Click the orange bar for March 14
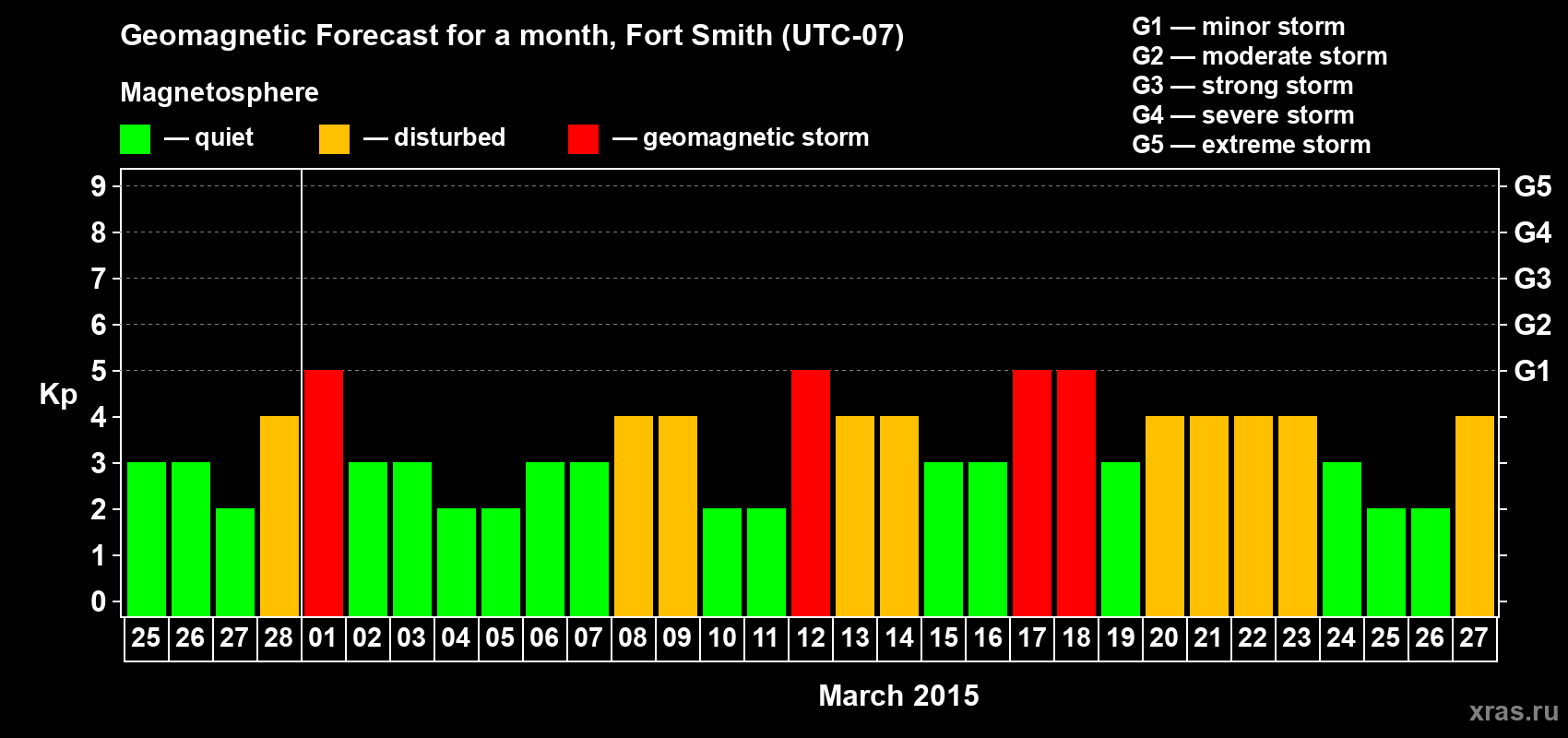 (x=899, y=516)
